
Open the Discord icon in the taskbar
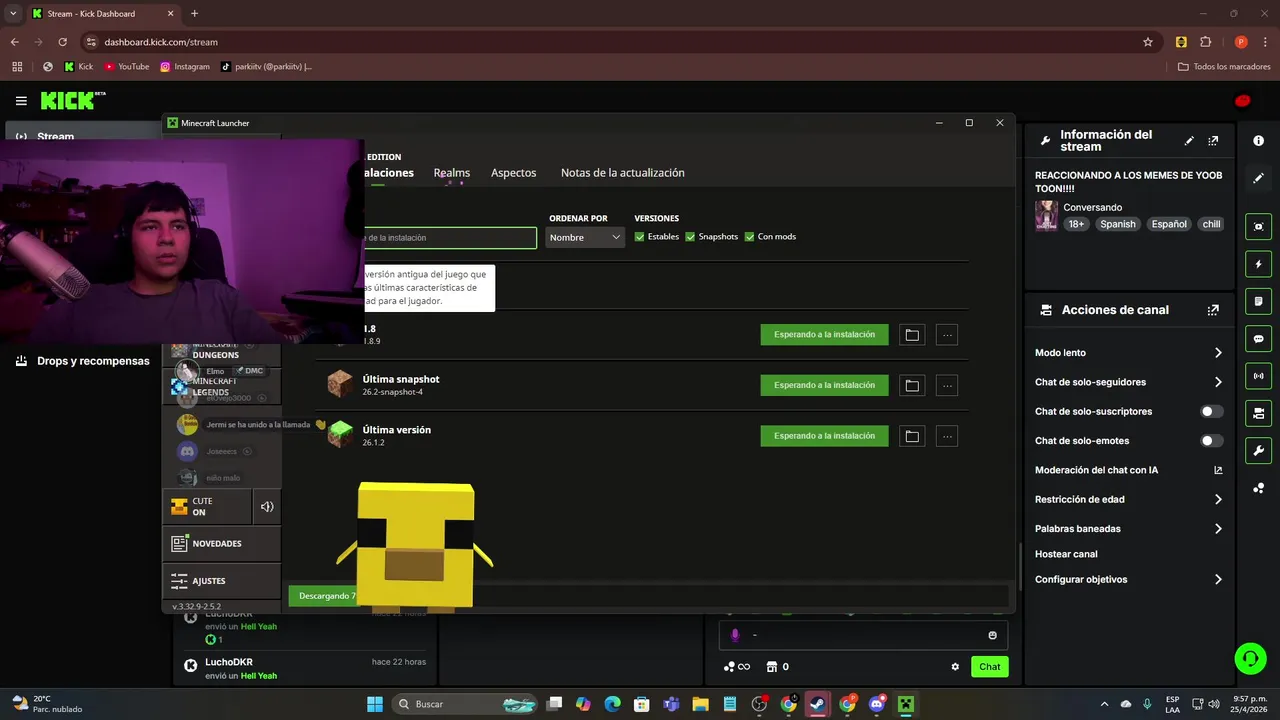click(877, 704)
